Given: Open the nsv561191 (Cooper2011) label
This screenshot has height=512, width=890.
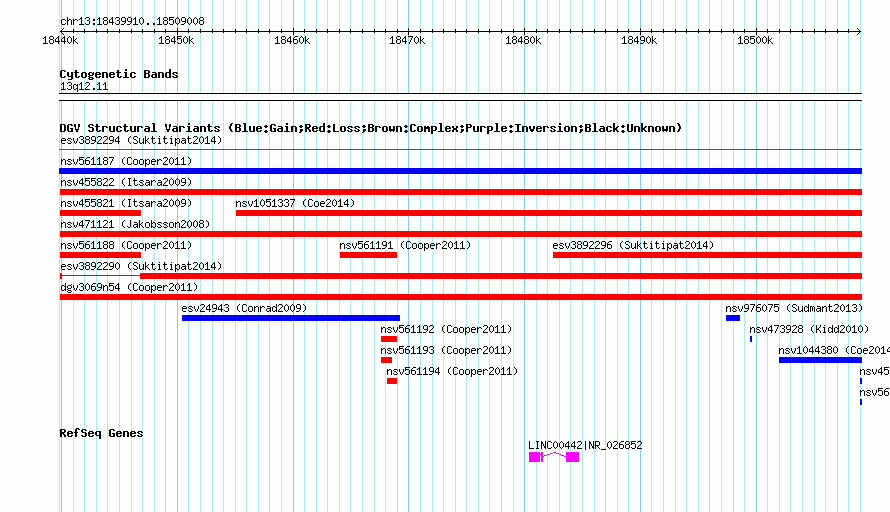Looking at the screenshot, I should (405, 245).
